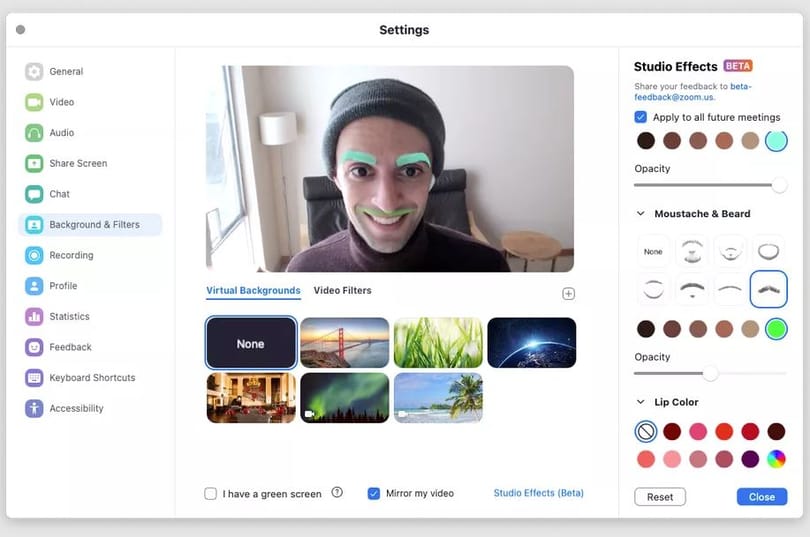The image size is (810, 537).
Task: Choose the first full beard style
Action: point(692,251)
